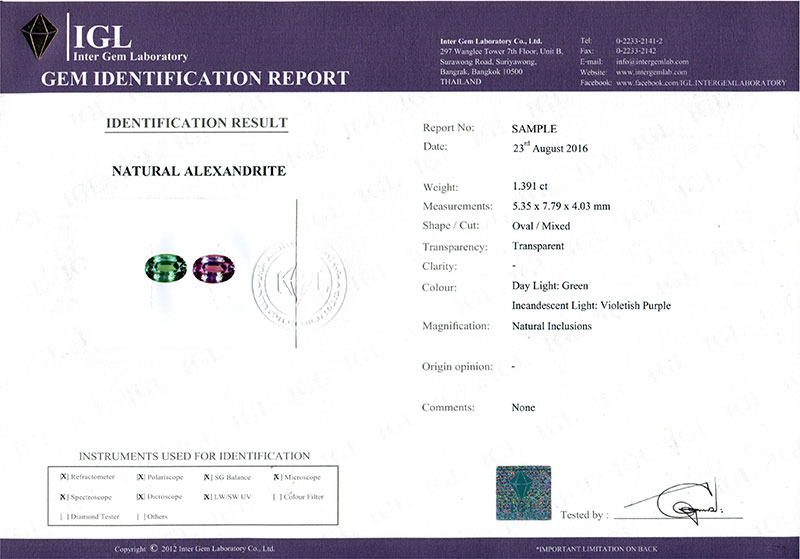Viewport: 800px width, 559px height.
Task: Click the 'IDENTIFICATION RESULT' heading
Action: tap(197, 123)
